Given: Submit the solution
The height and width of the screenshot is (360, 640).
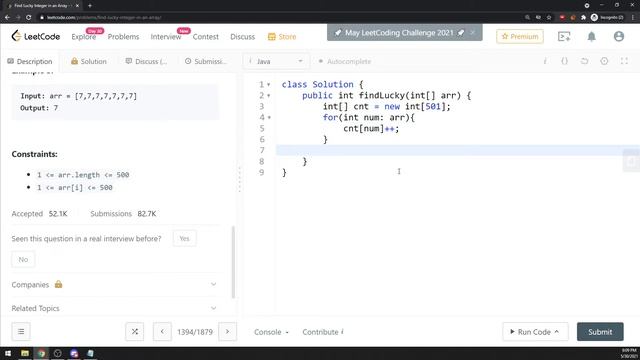Looking at the screenshot, I should coord(600,332).
